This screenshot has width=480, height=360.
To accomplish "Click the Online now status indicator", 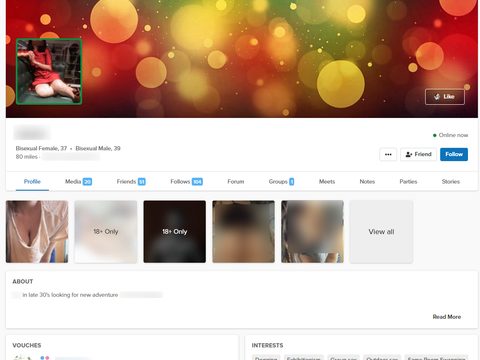I will coord(450,135).
